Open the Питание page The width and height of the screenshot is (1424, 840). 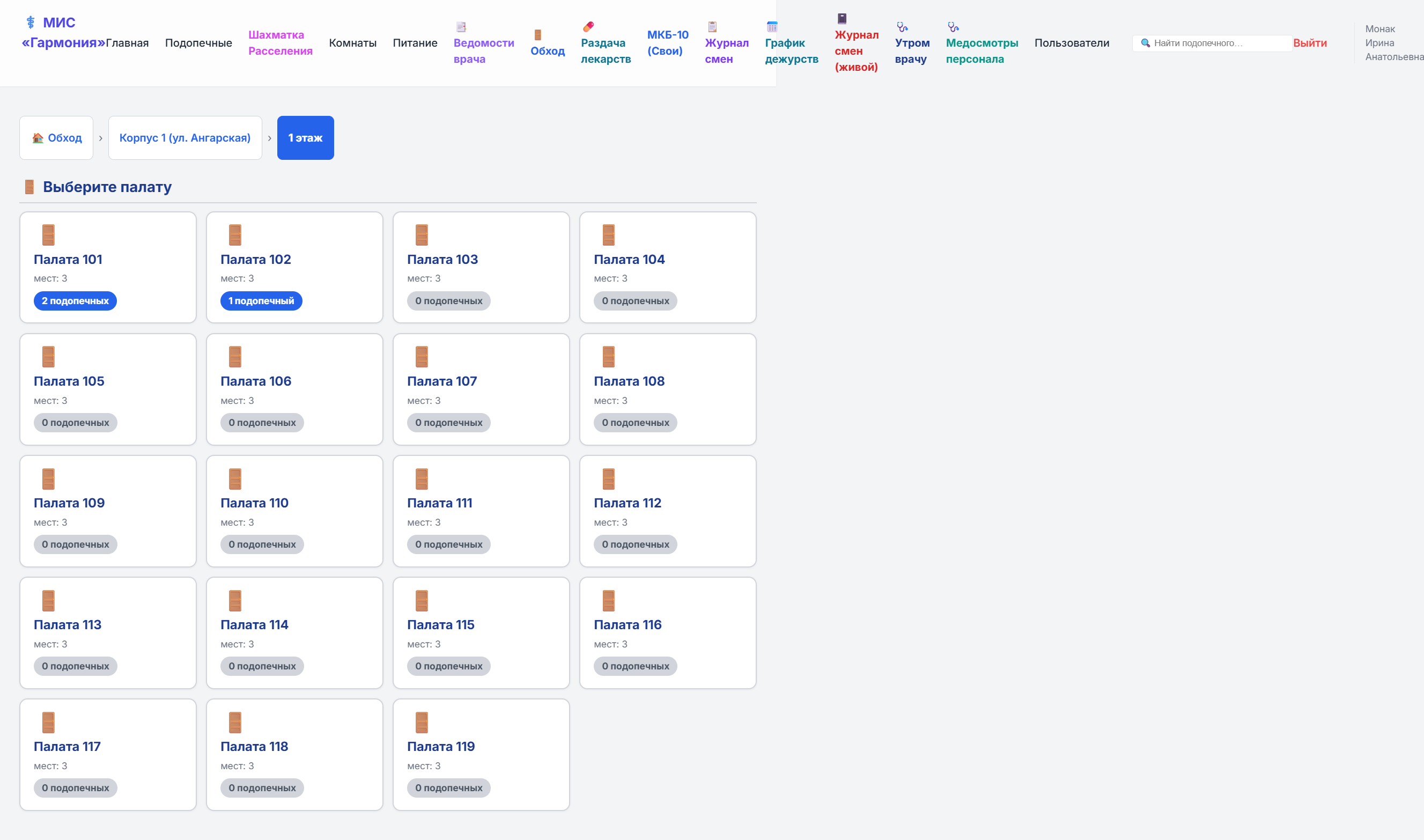(415, 43)
